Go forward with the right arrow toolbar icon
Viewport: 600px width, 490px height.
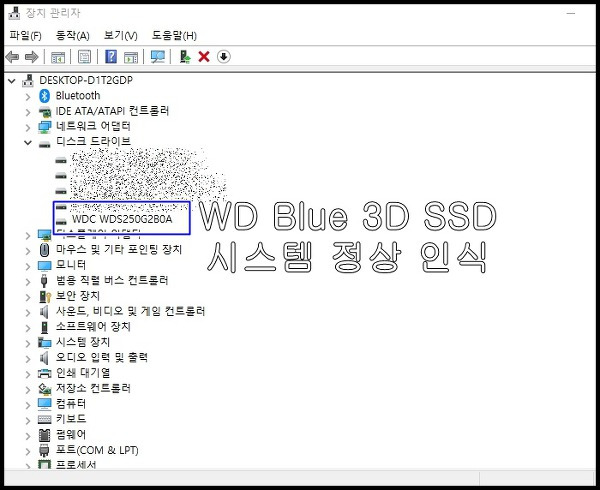31,57
